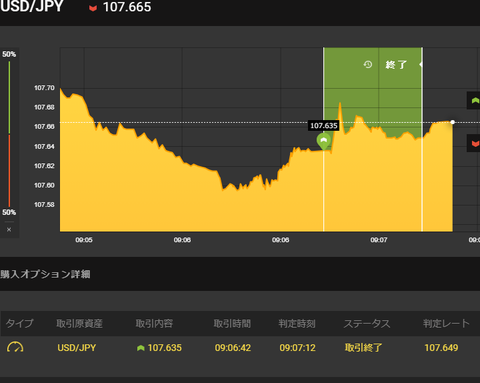Viewport: 480px width, 383px height.
Task: Click the speedometer type icon in trade row
Action: pos(15,347)
